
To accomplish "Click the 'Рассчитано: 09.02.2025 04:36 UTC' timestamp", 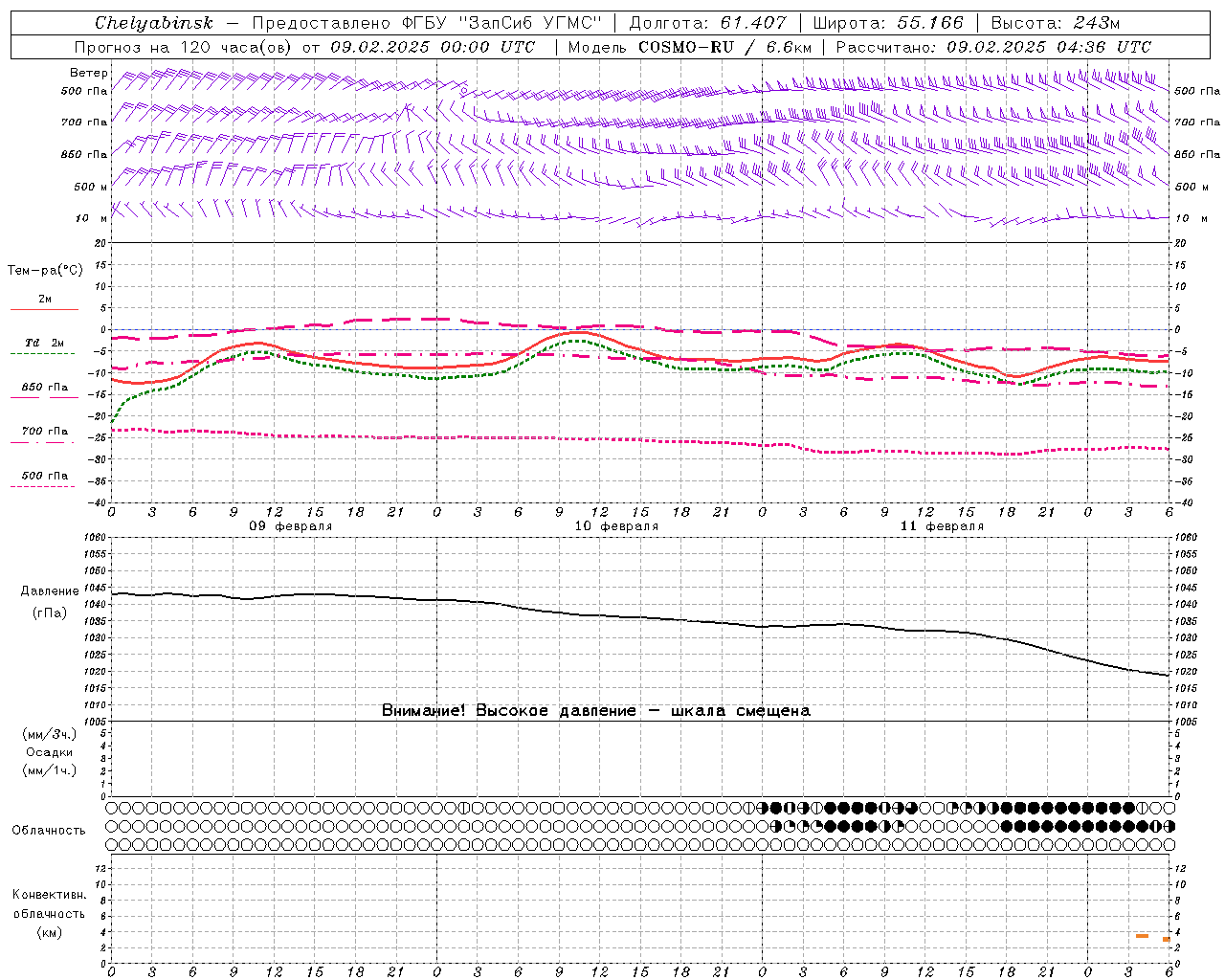I will point(993,47).
